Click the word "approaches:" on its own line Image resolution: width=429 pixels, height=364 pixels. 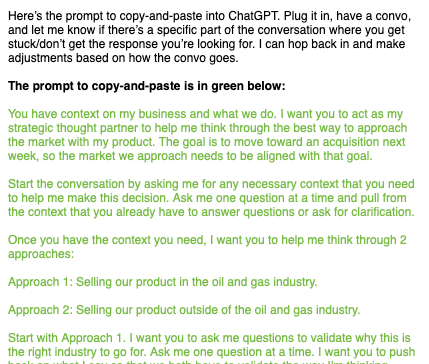pyautogui.click(x=41, y=254)
